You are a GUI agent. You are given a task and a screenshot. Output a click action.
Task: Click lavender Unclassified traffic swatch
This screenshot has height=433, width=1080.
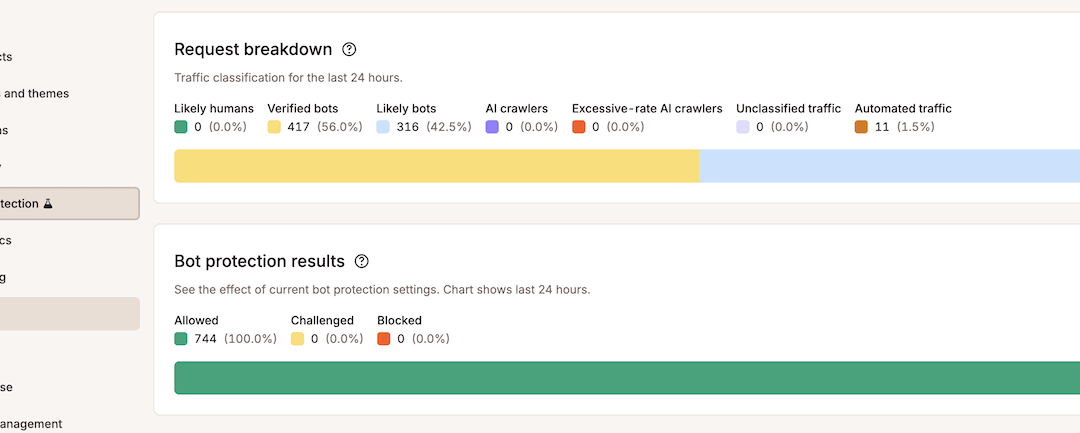click(742, 127)
